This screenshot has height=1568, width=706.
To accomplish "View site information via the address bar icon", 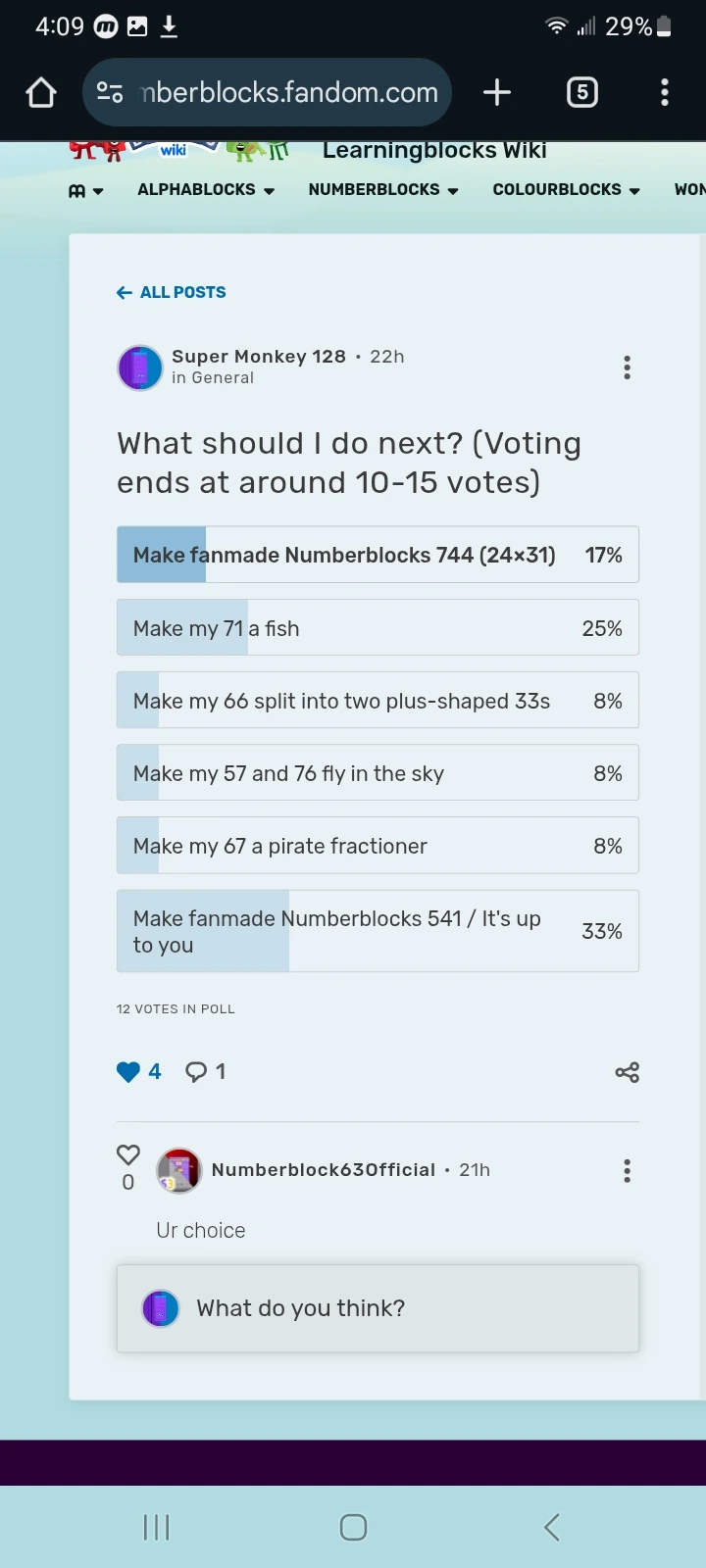I will tap(110, 92).
